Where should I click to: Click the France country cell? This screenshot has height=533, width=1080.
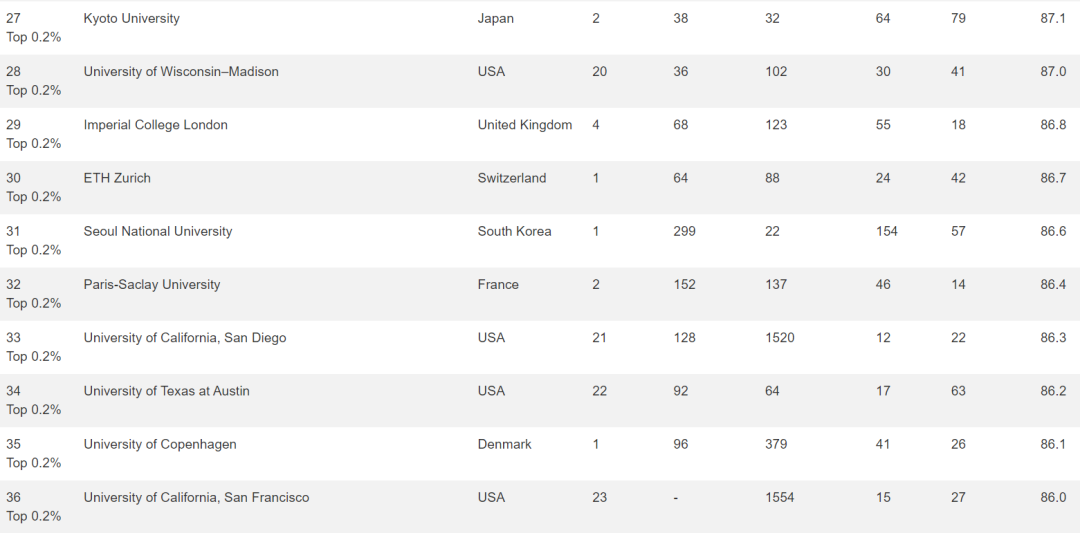coord(498,284)
